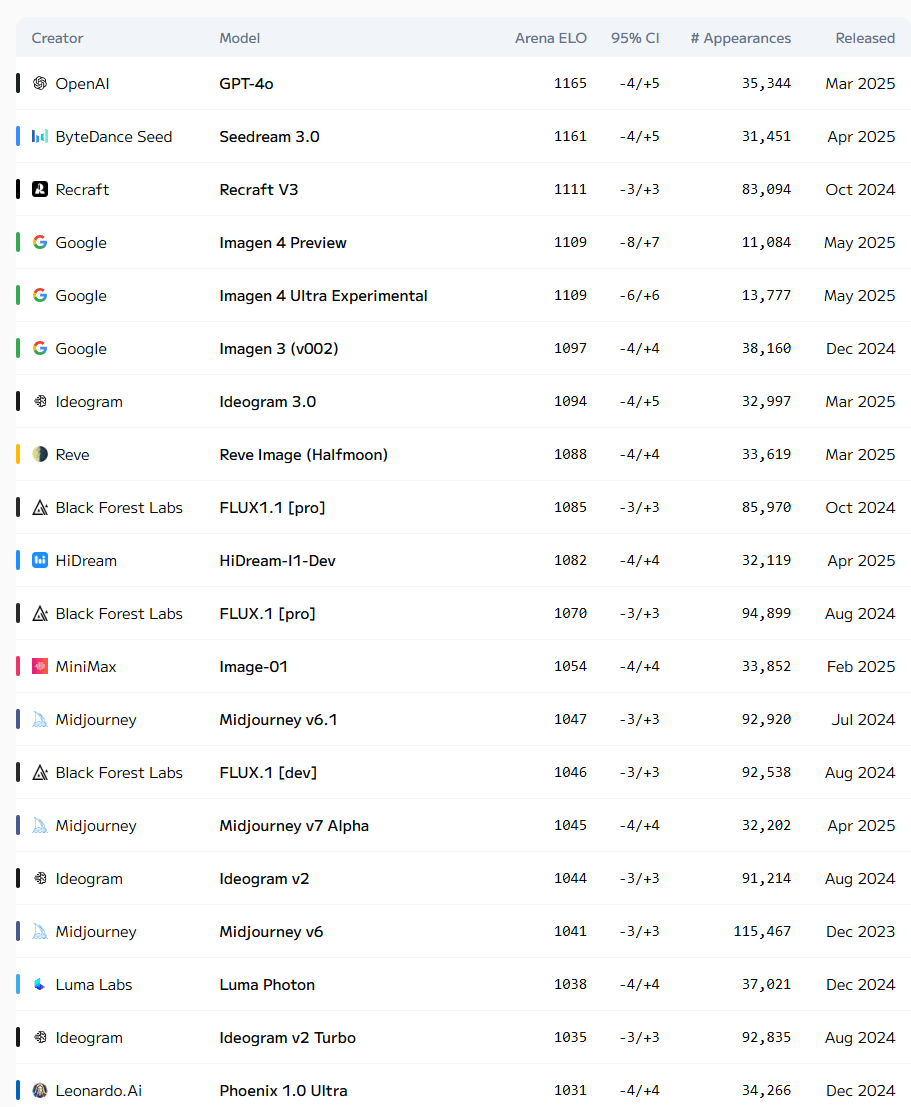911x1107 pixels.
Task: Select the GPT-4o model name
Action: [x=246, y=83]
